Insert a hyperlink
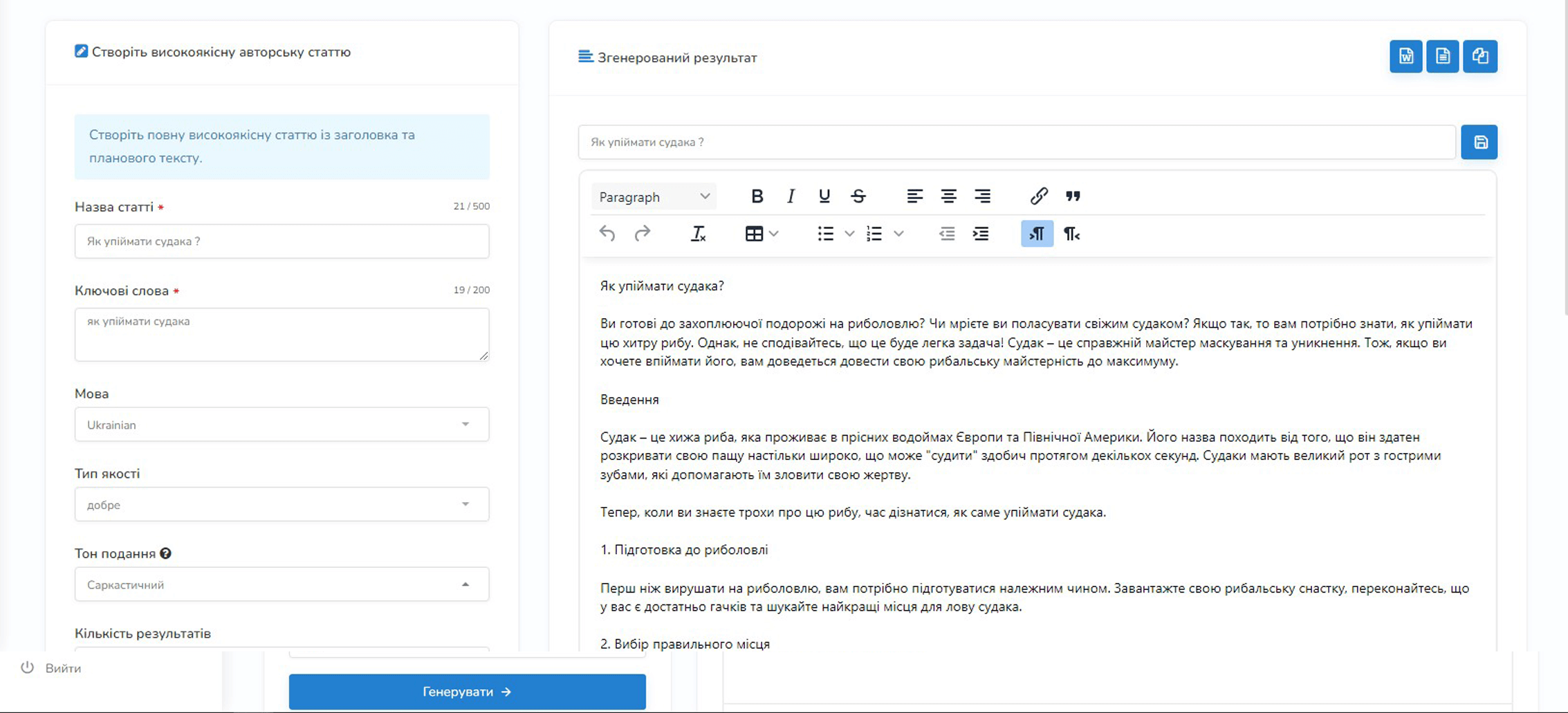1568x713 pixels. tap(1038, 196)
